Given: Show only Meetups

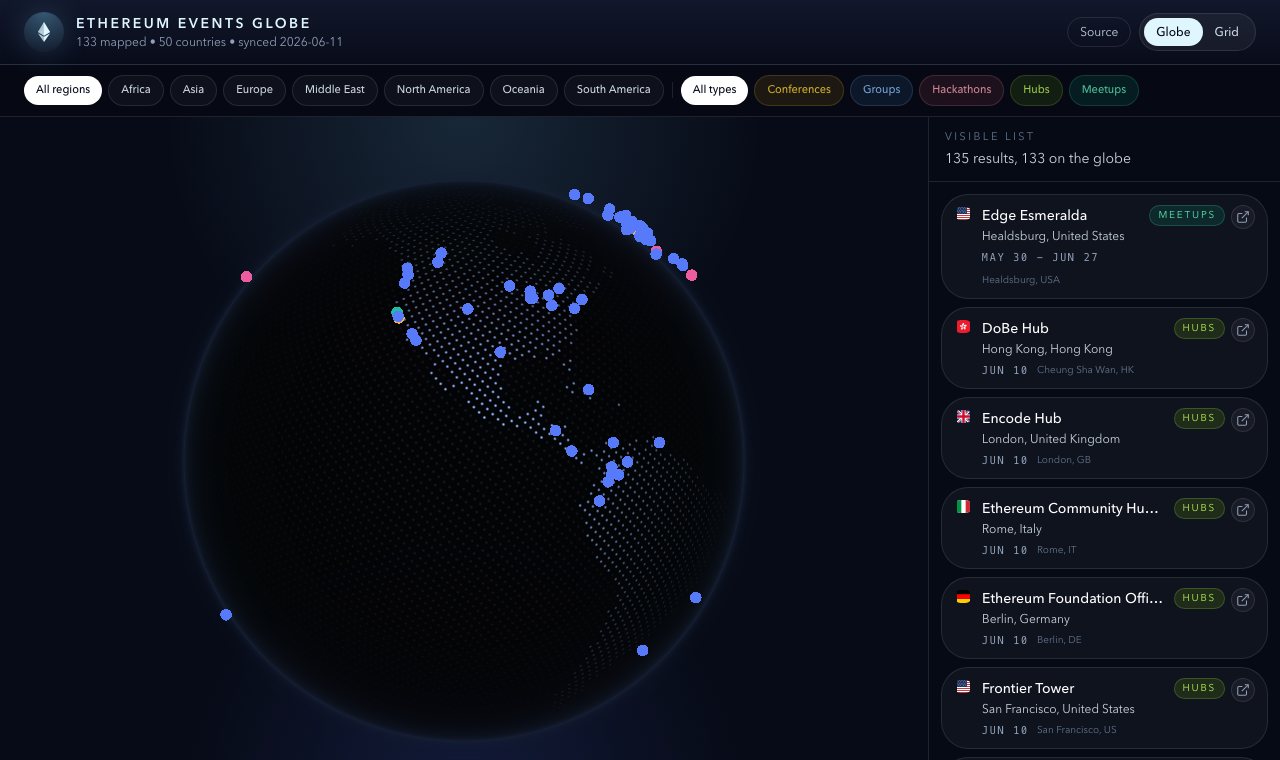Looking at the screenshot, I should (1103, 90).
